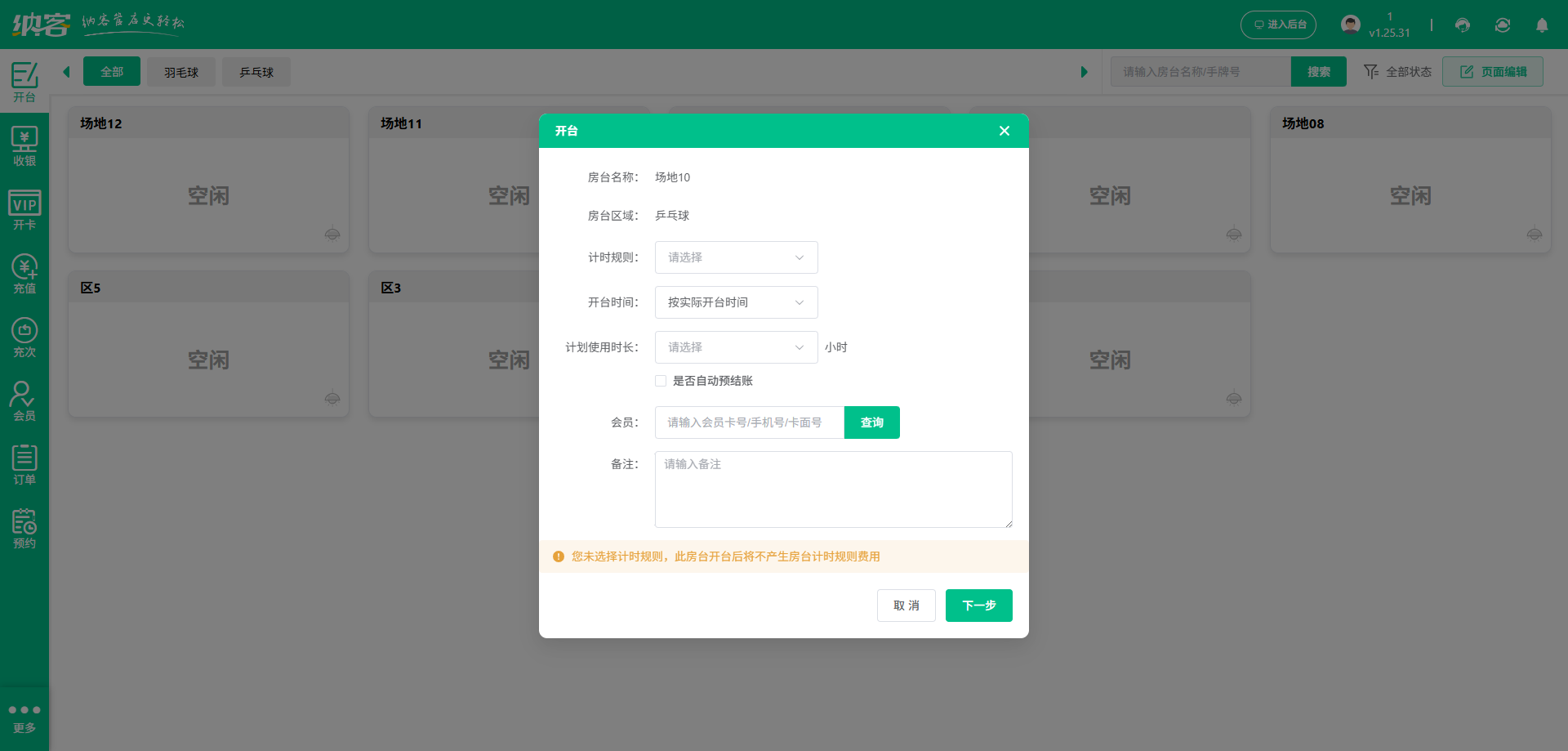The width and height of the screenshot is (1568, 751).
Task: Select the 预约 reservation icon
Action: (x=24, y=526)
